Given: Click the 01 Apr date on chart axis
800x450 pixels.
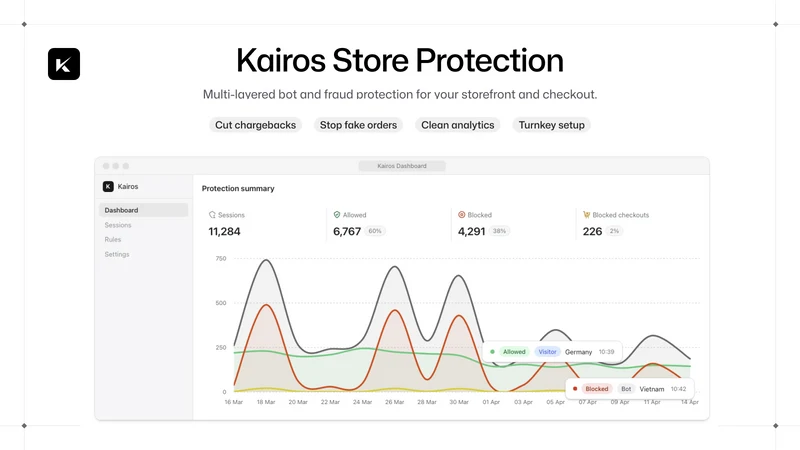Looking at the screenshot, I should [x=491, y=402].
